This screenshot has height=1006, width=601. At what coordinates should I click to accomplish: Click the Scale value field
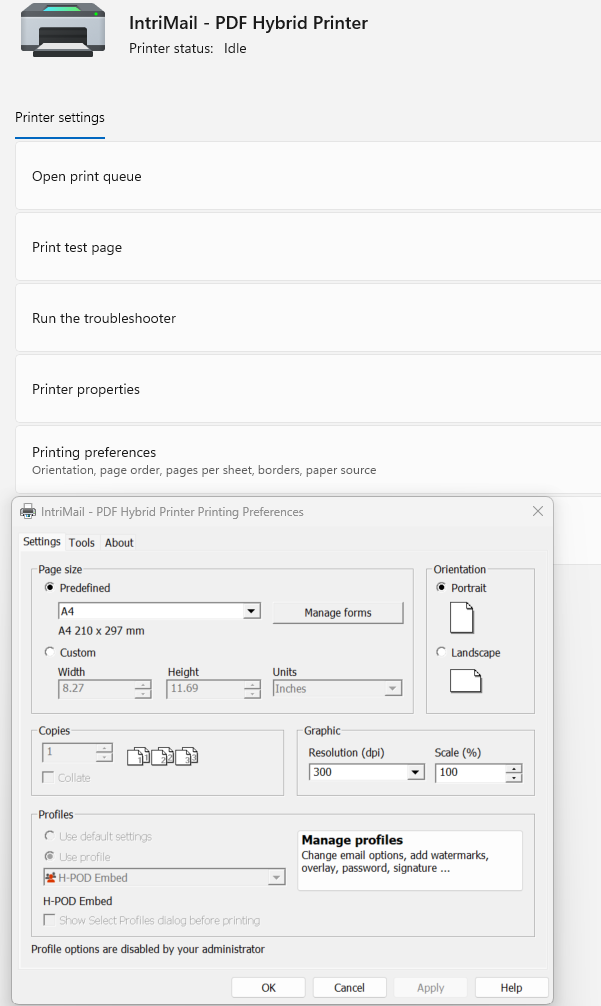pyautogui.click(x=471, y=772)
